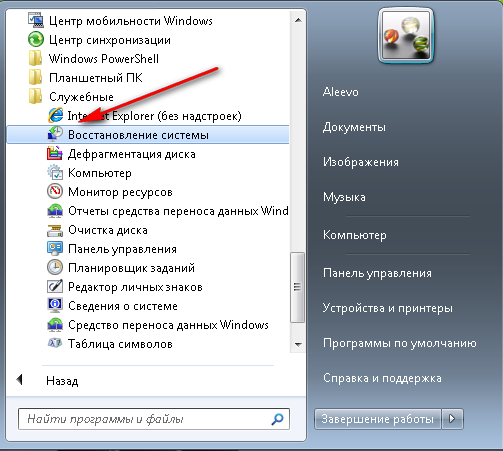
Task: Click the Монитор ресурсов icon
Action: (x=55, y=191)
